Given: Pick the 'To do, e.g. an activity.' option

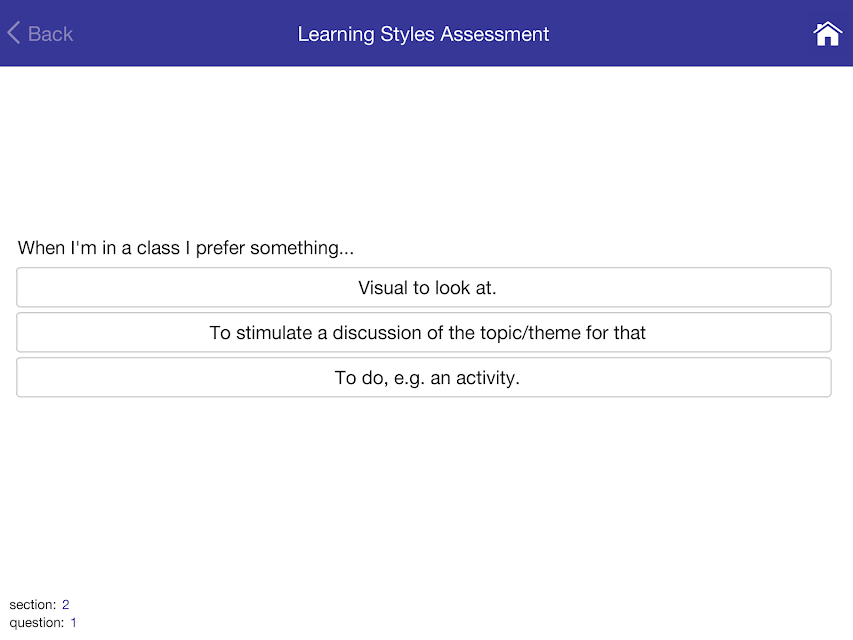Looking at the screenshot, I should coord(424,378).
